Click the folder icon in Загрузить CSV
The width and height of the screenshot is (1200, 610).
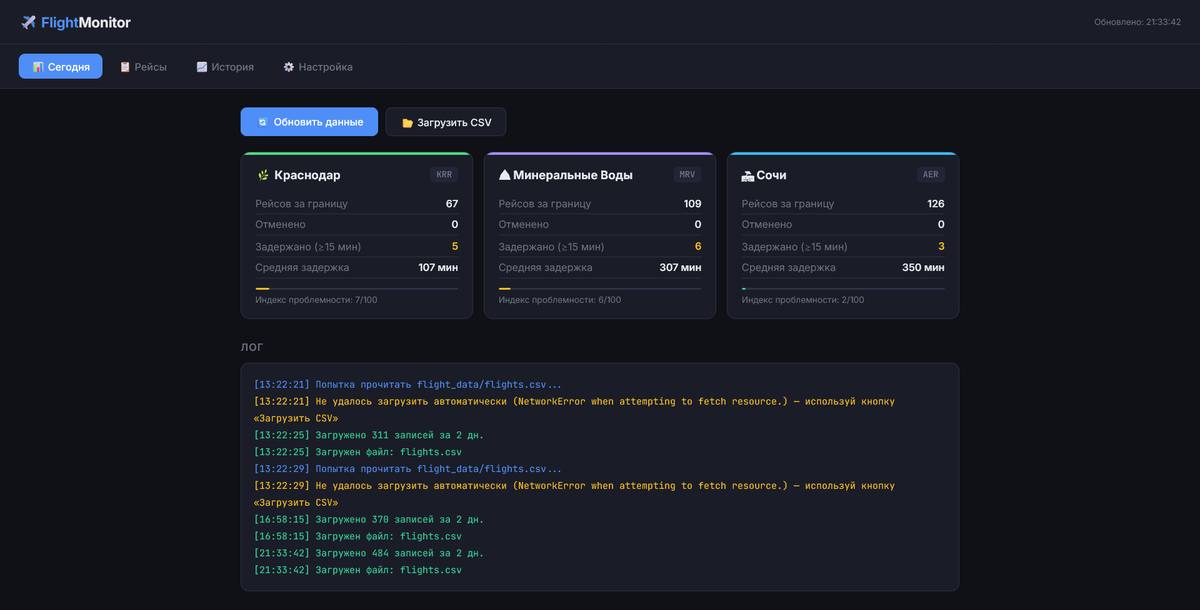point(407,123)
